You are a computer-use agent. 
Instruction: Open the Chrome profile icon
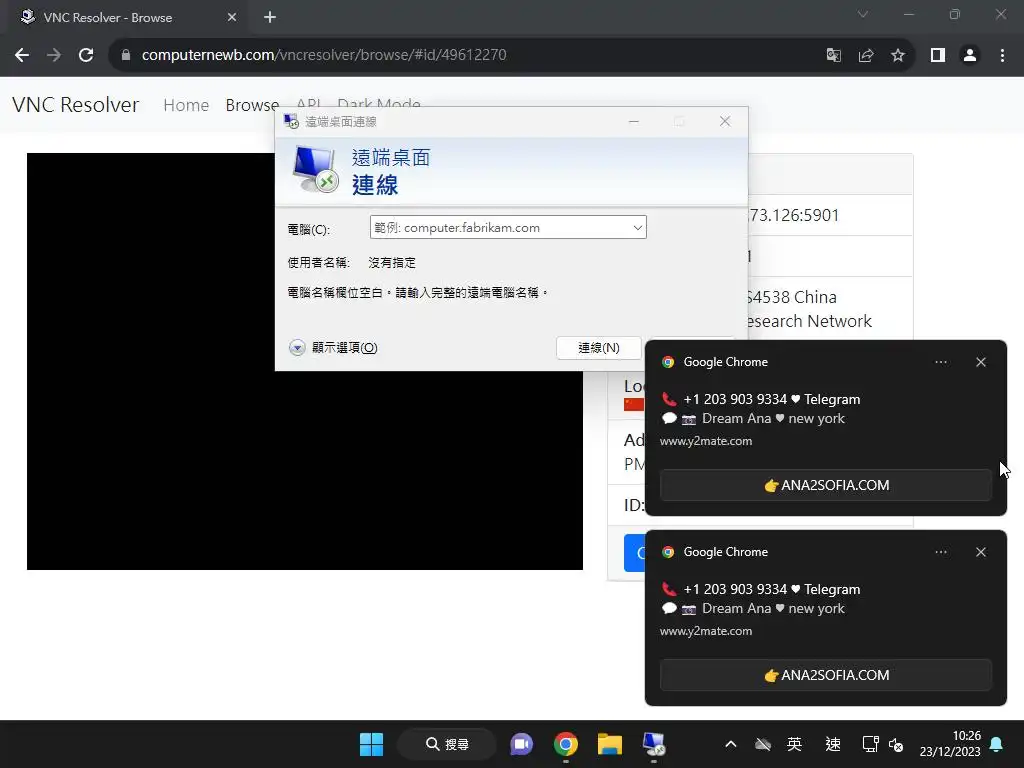tap(970, 56)
